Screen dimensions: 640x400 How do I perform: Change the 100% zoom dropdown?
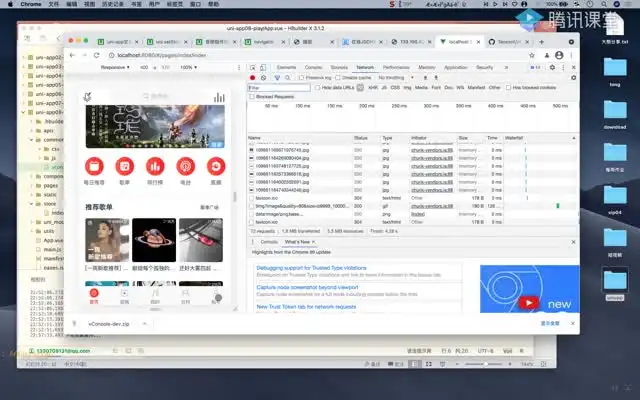(188, 67)
